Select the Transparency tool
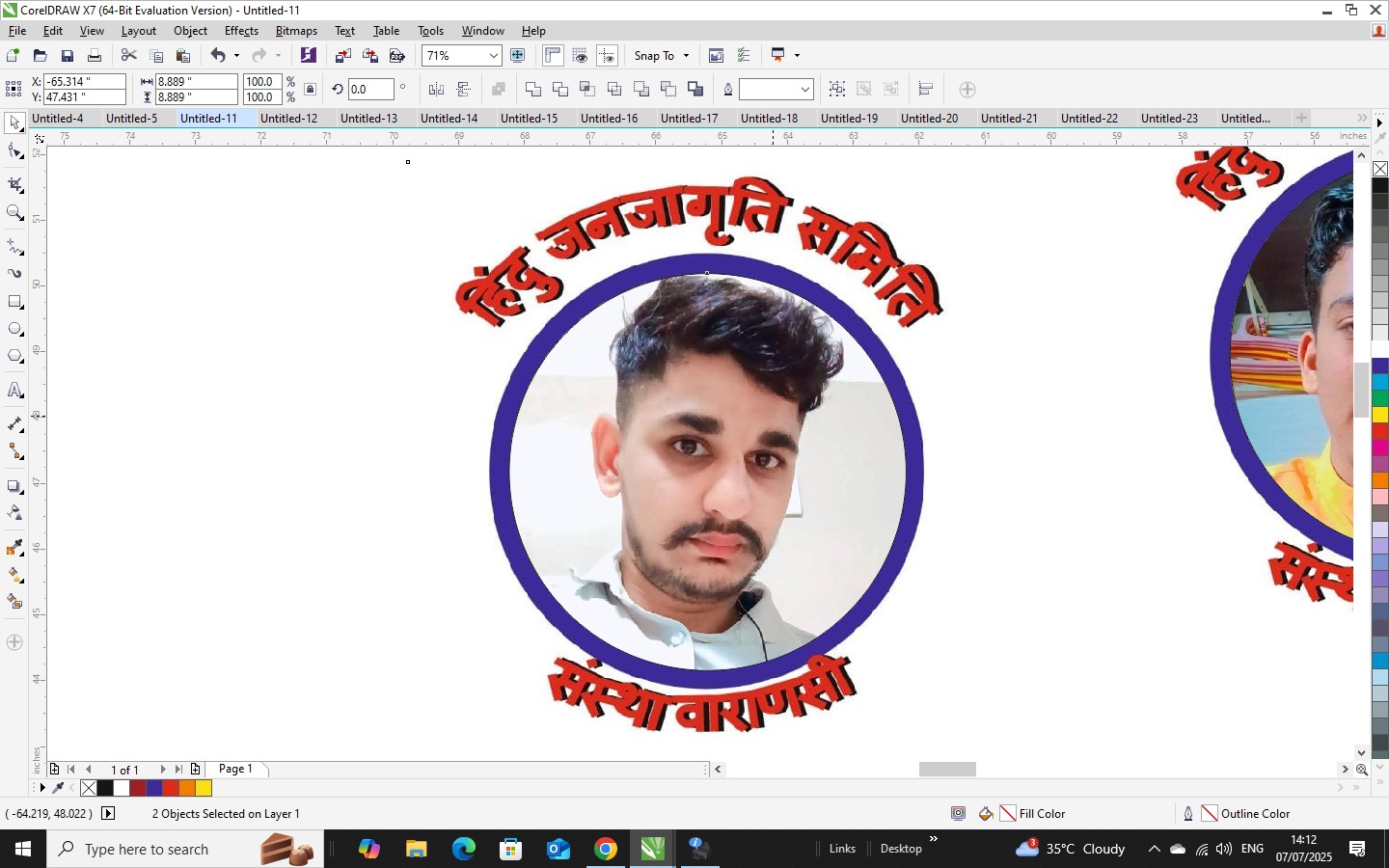 click(14, 513)
